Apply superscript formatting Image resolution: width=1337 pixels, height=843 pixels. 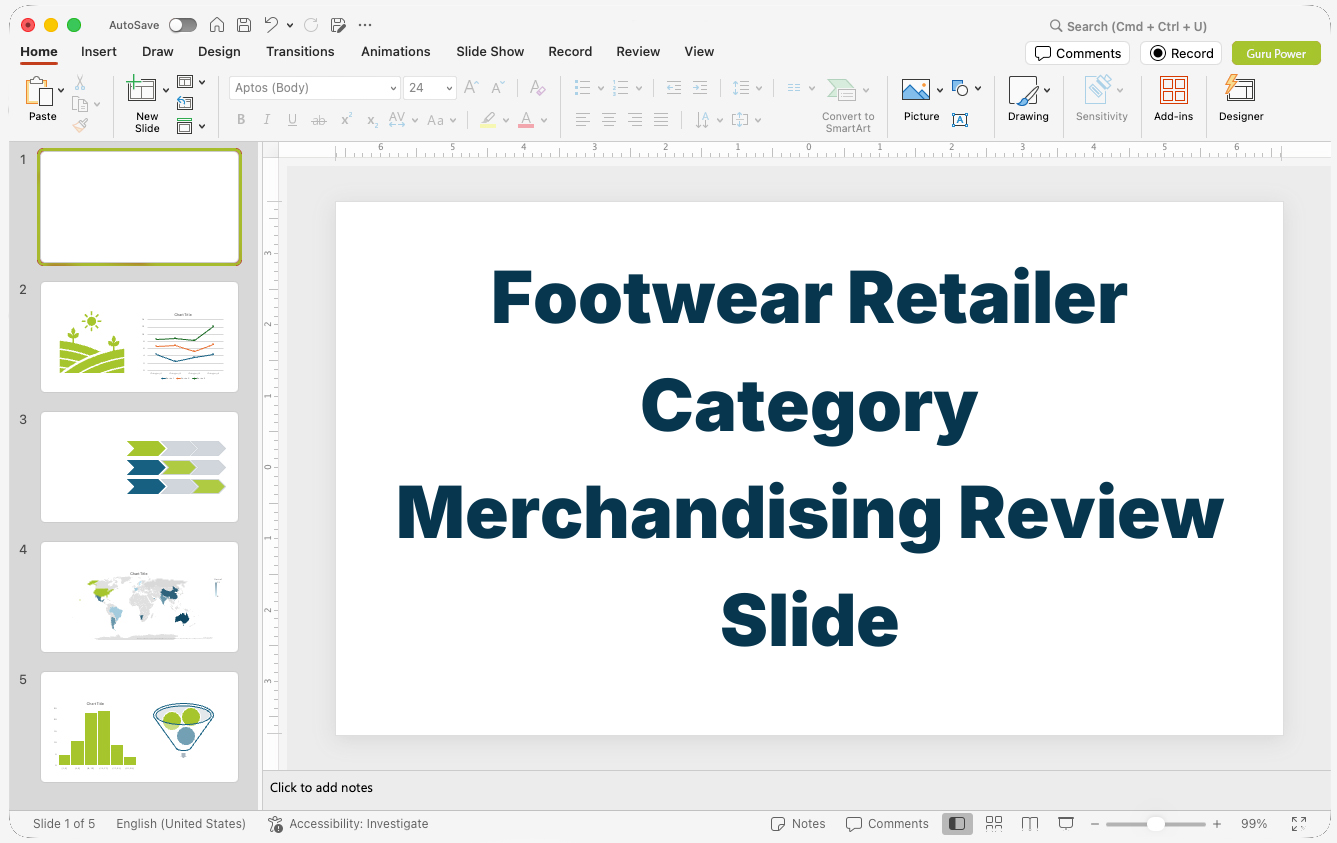pos(346,120)
